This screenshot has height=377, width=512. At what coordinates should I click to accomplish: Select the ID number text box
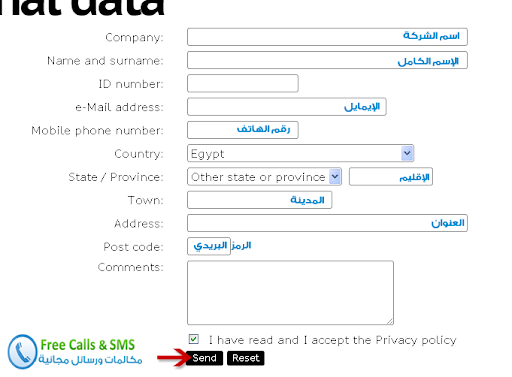(243, 83)
